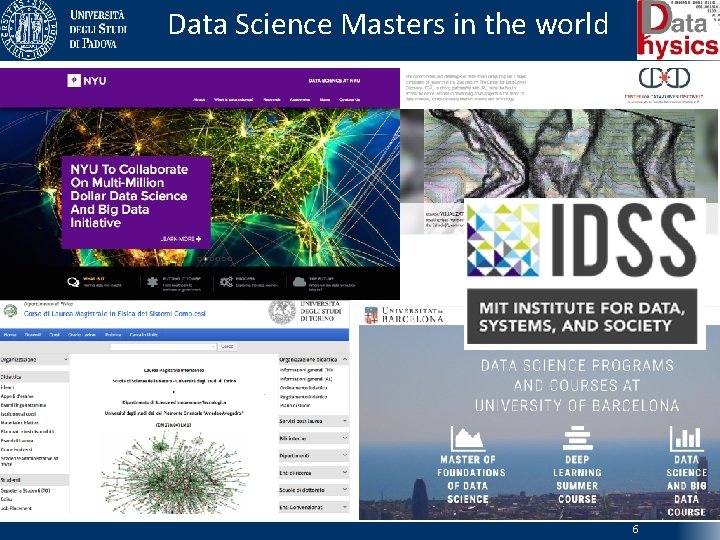Open the Deep Learning Summer Course link
Viewport: 720px width, 540px height.
(577, 479)
